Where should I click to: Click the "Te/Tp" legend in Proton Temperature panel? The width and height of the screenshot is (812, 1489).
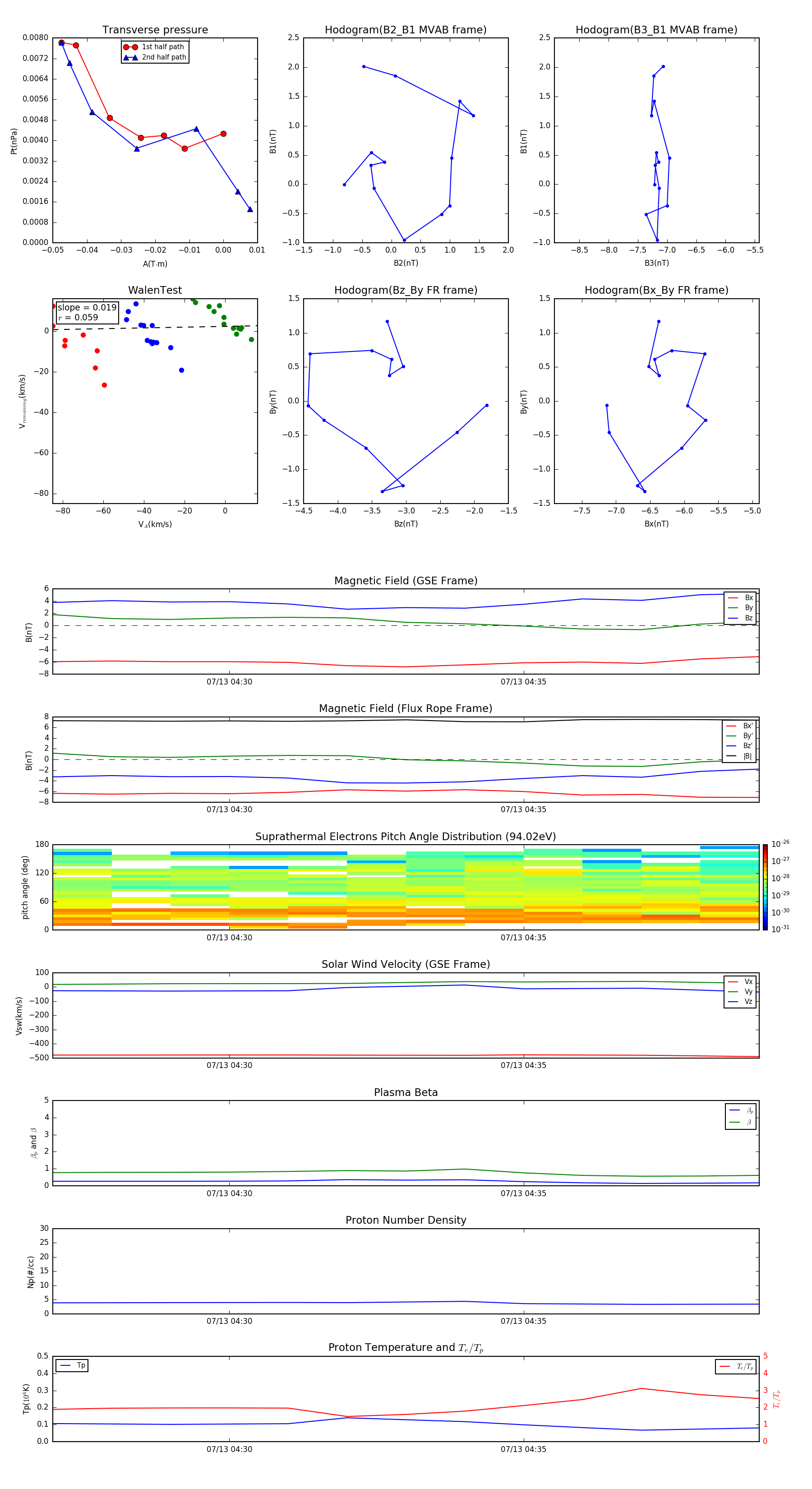(736, 1366)
